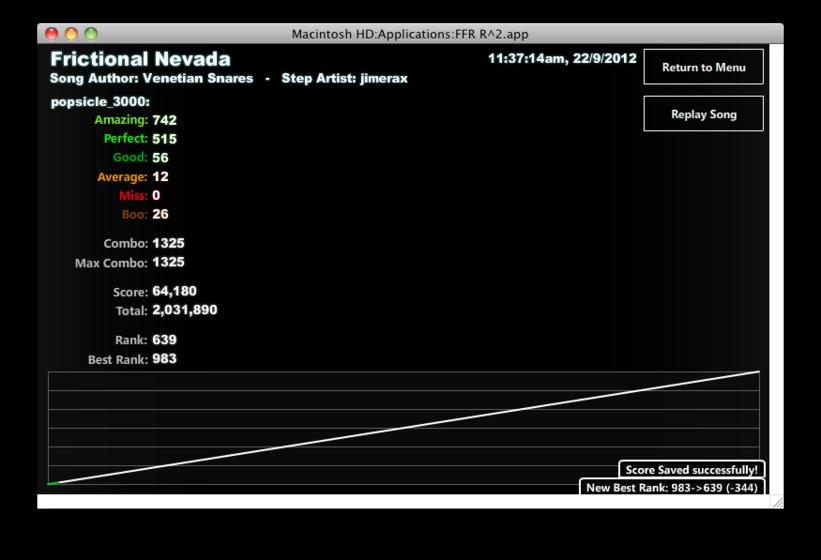The image size is (821, 560).
Task: Click the Max Combo value 1325
Action: [x=168, y=262]
